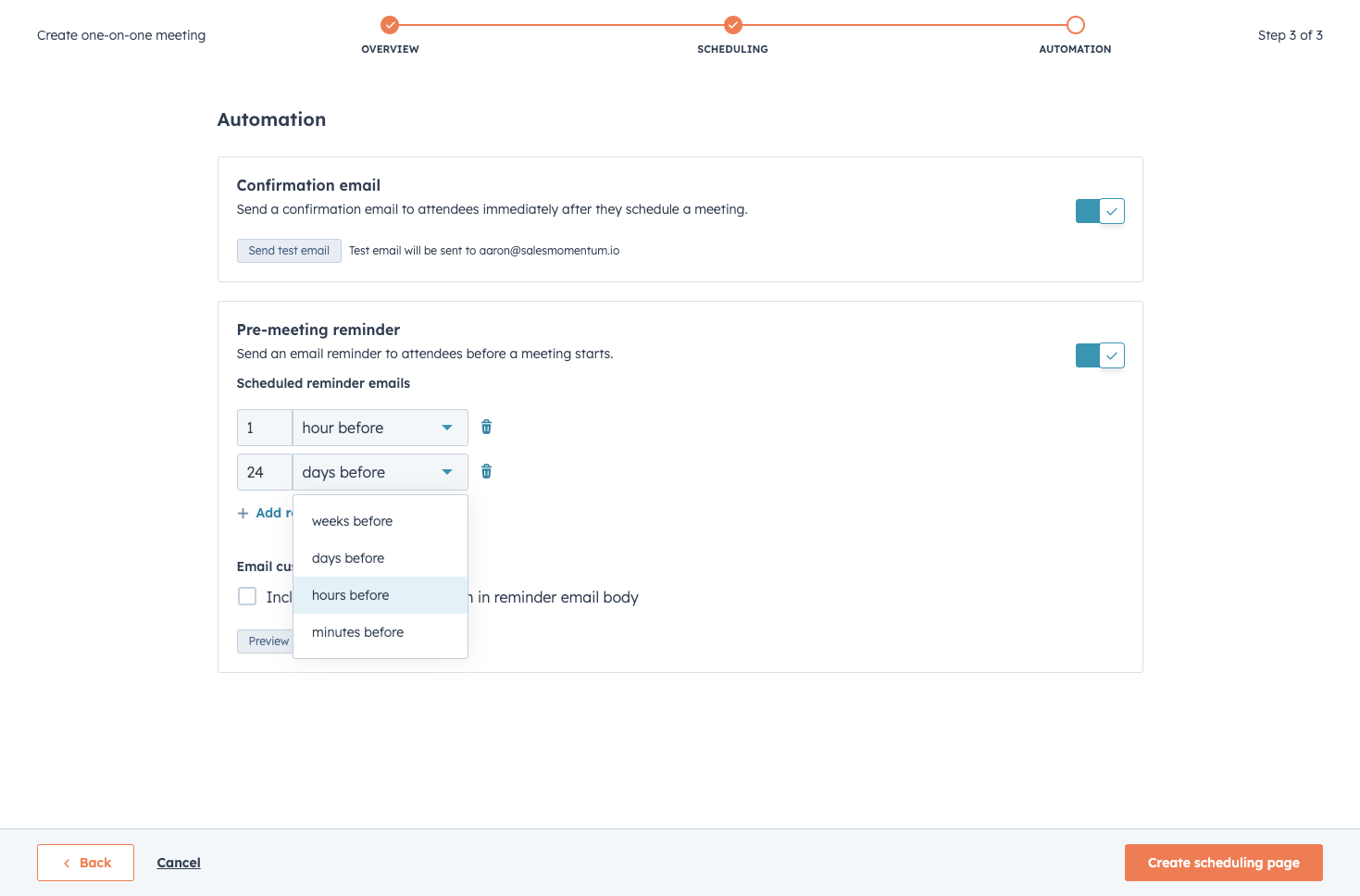Go to the OVERVIEW step label
1360x896 pixels.
[x=390, y=49]
